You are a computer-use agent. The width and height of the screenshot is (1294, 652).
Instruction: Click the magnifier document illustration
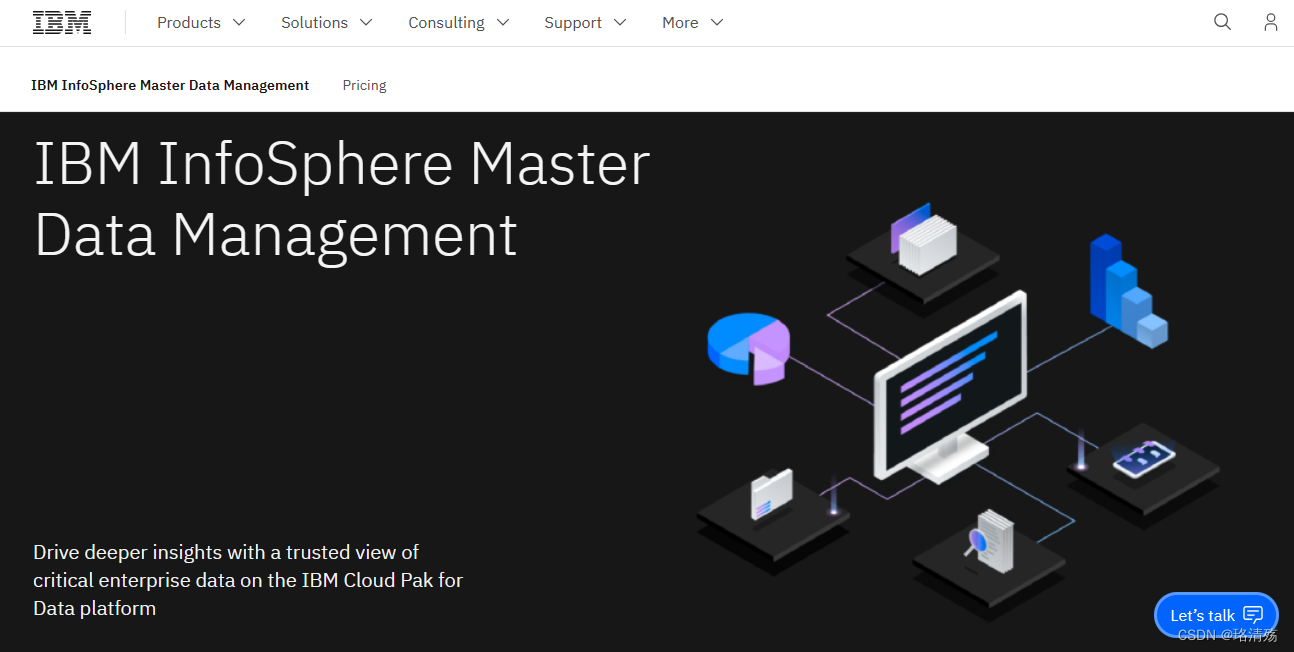click(x=989, y=540)
